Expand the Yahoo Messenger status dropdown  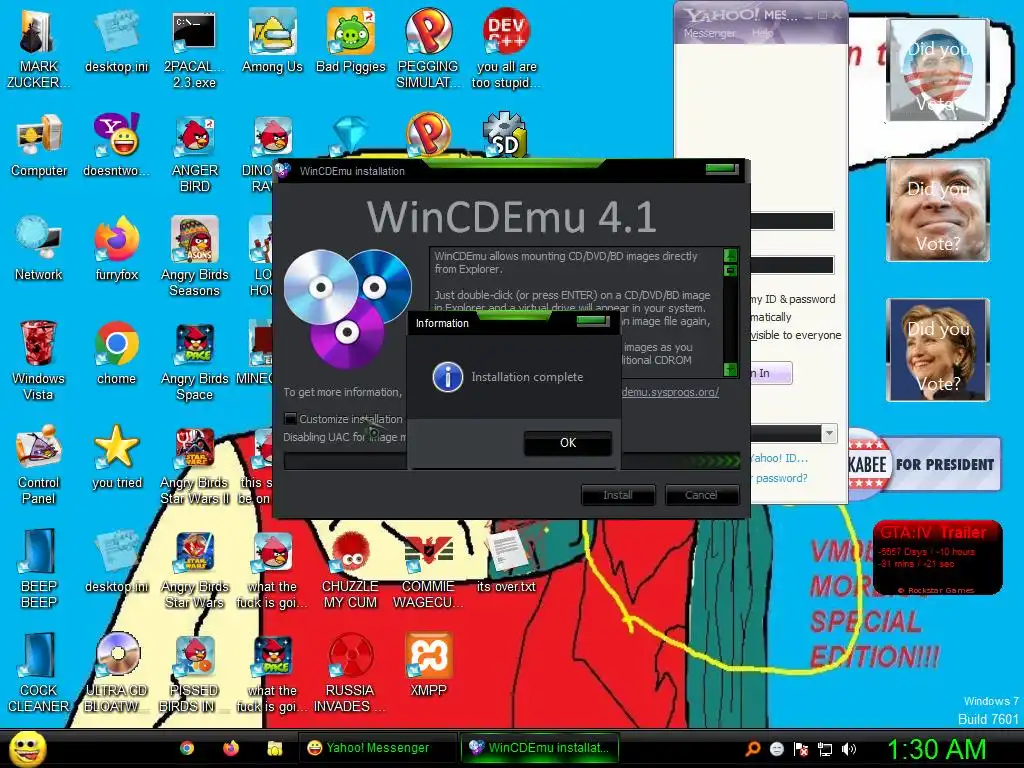829,433
